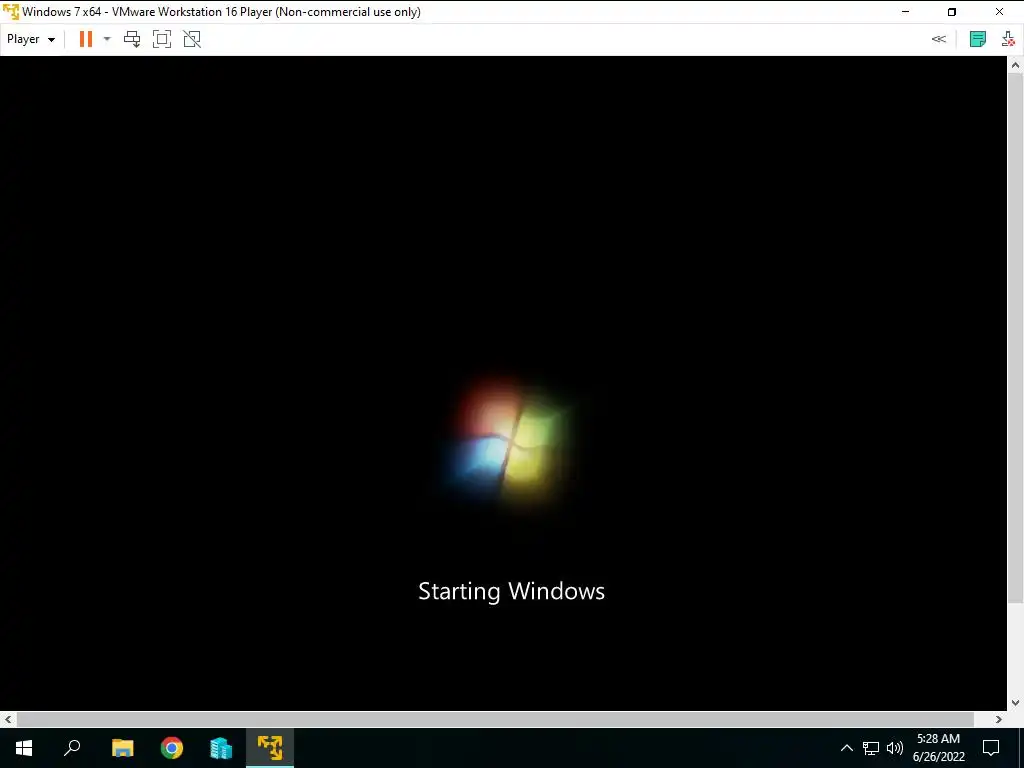Open the Player menu
Viewport: 1024px width, 768px height.
click(x=31, y=39)
